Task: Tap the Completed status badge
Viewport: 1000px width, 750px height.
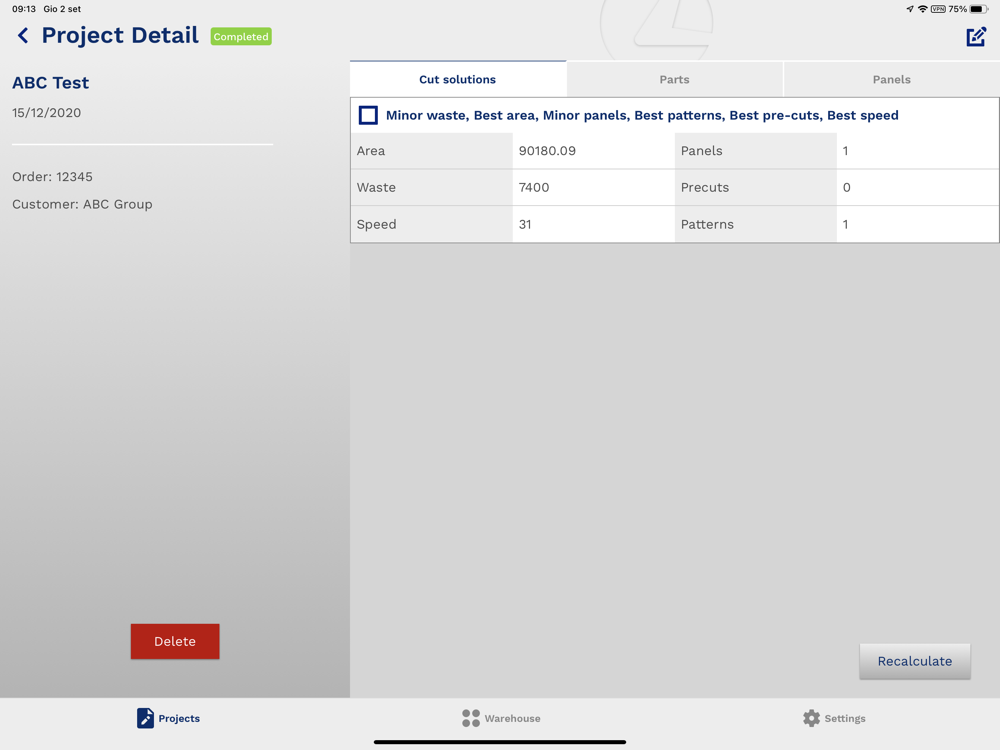Action: tap(241, 36)
